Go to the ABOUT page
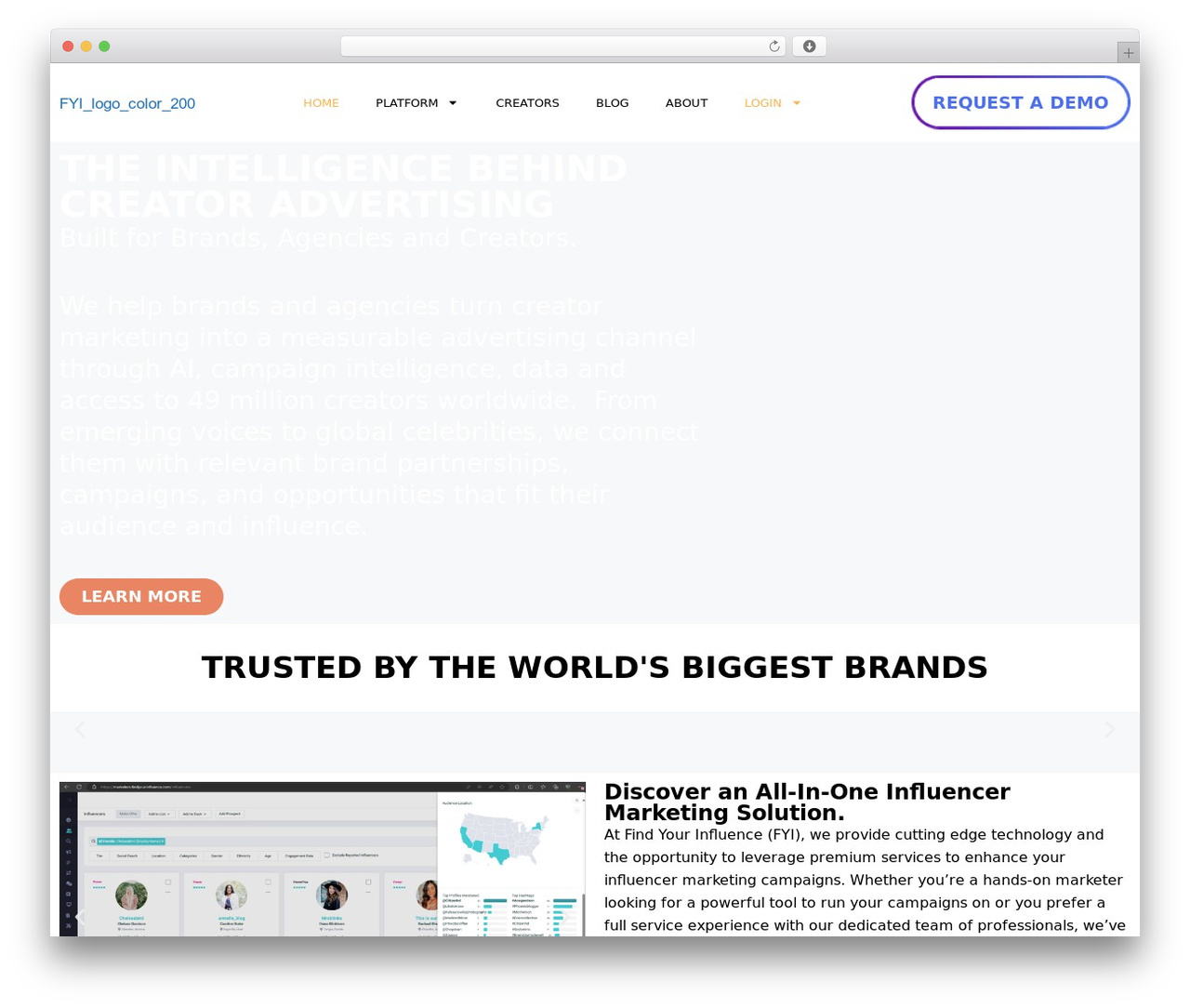Viewport: 1190px width, 1008px height. pyautogui.click(x=686, y=103)
